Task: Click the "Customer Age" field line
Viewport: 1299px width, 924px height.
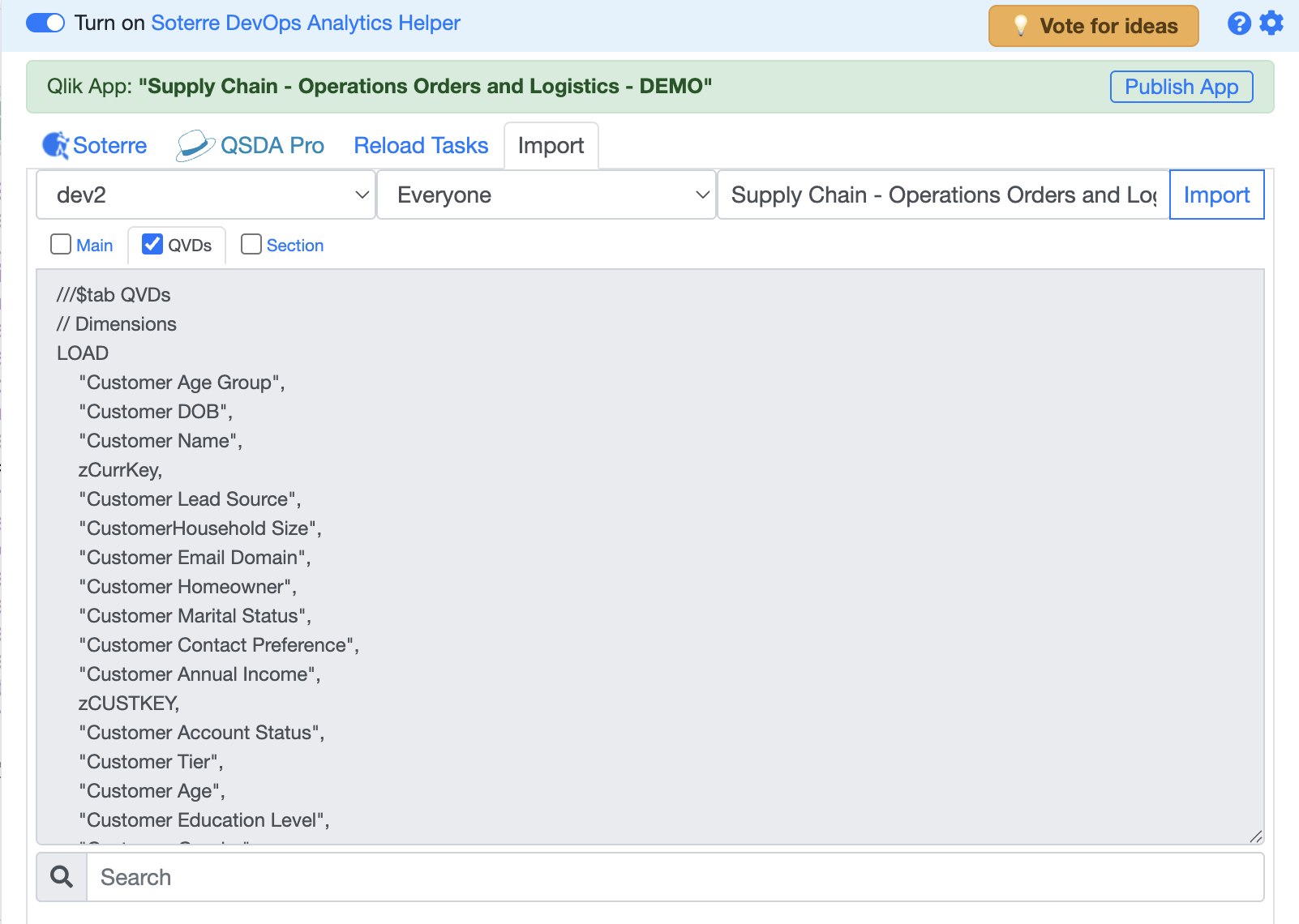Action: [x=152, y=791]
